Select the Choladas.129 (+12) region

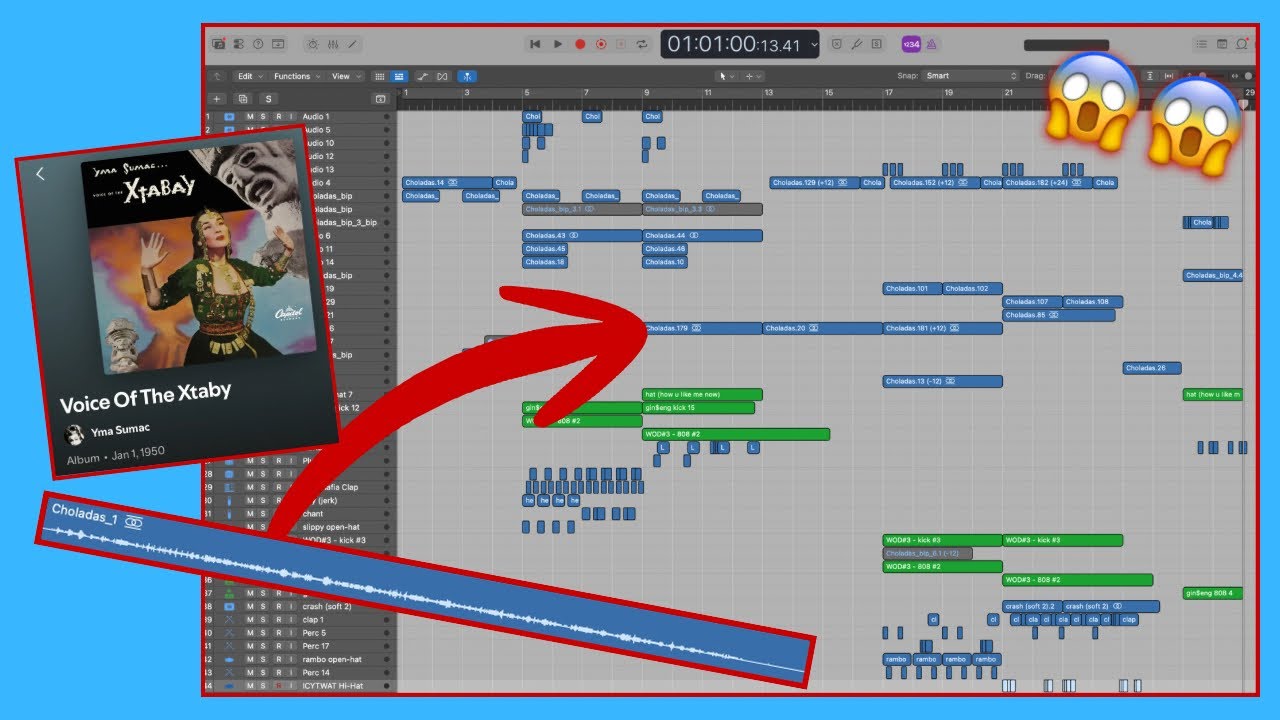(815, 183)
